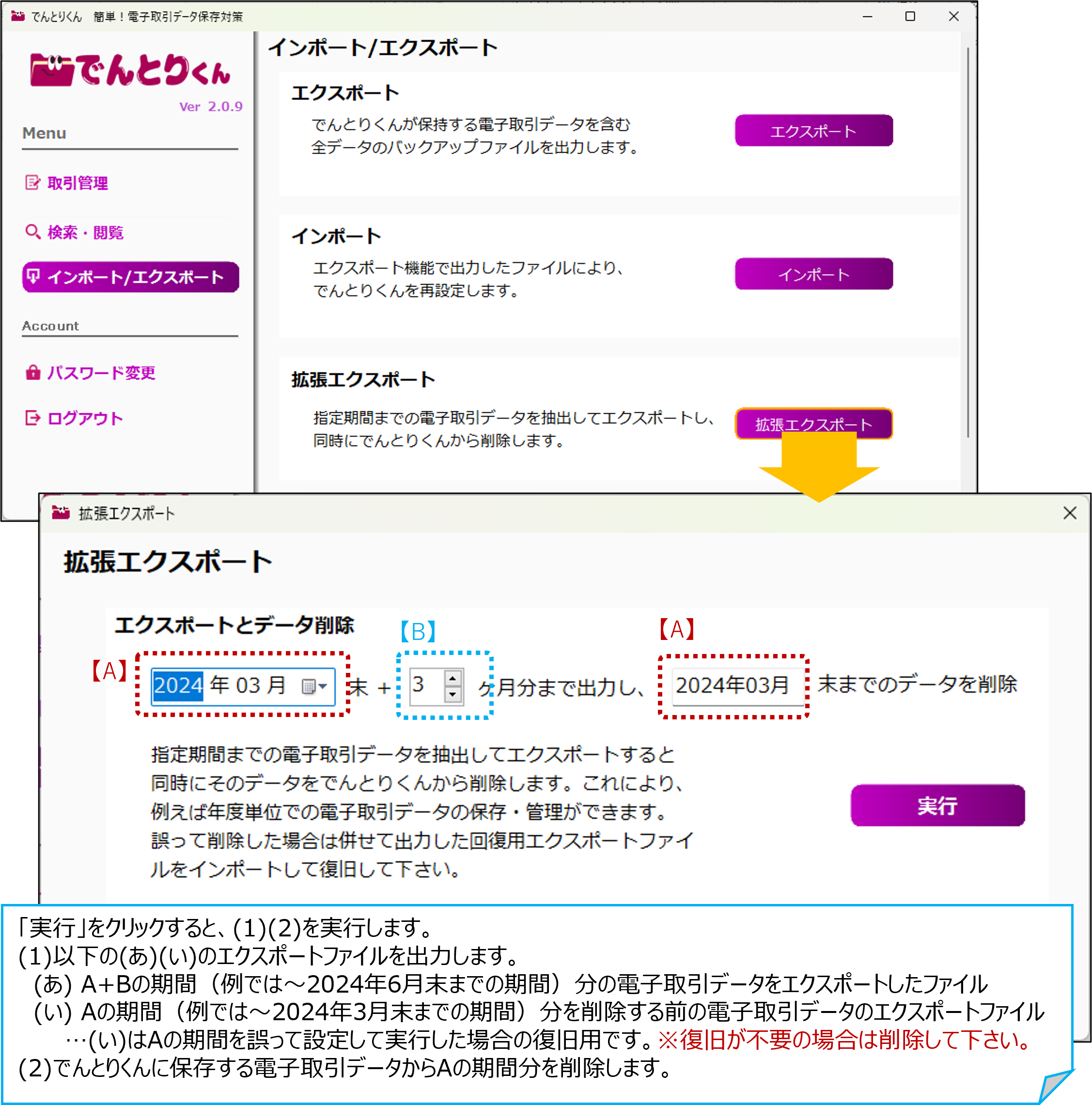The width and height of the screenshot is (1092, 1105).
Task: Open the 取引管理 menu item
Action: click(78, 183)
